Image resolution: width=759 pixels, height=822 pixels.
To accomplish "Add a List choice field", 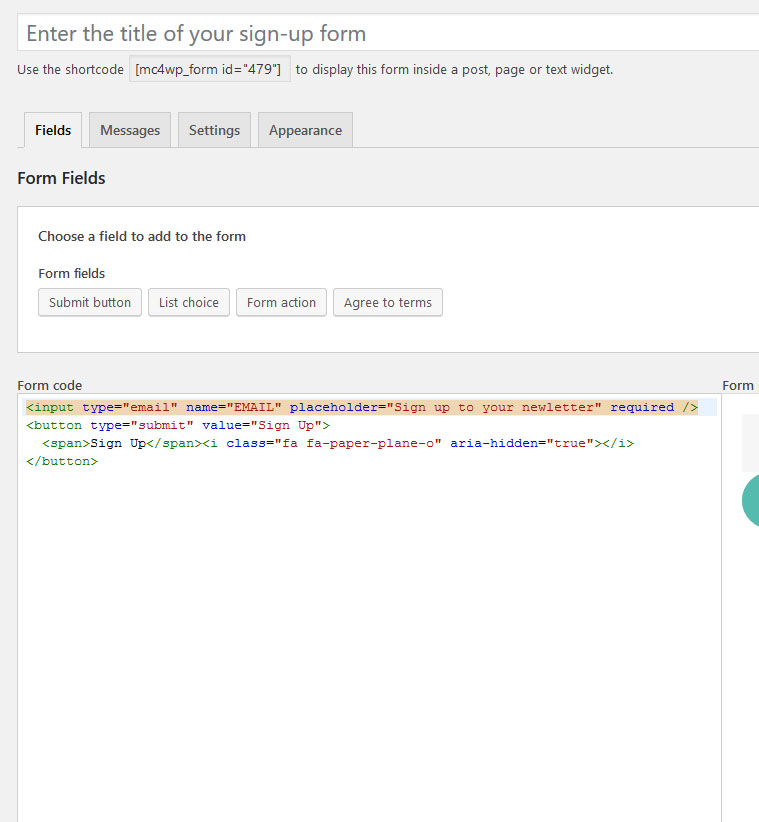I will (x=188, y=302).
